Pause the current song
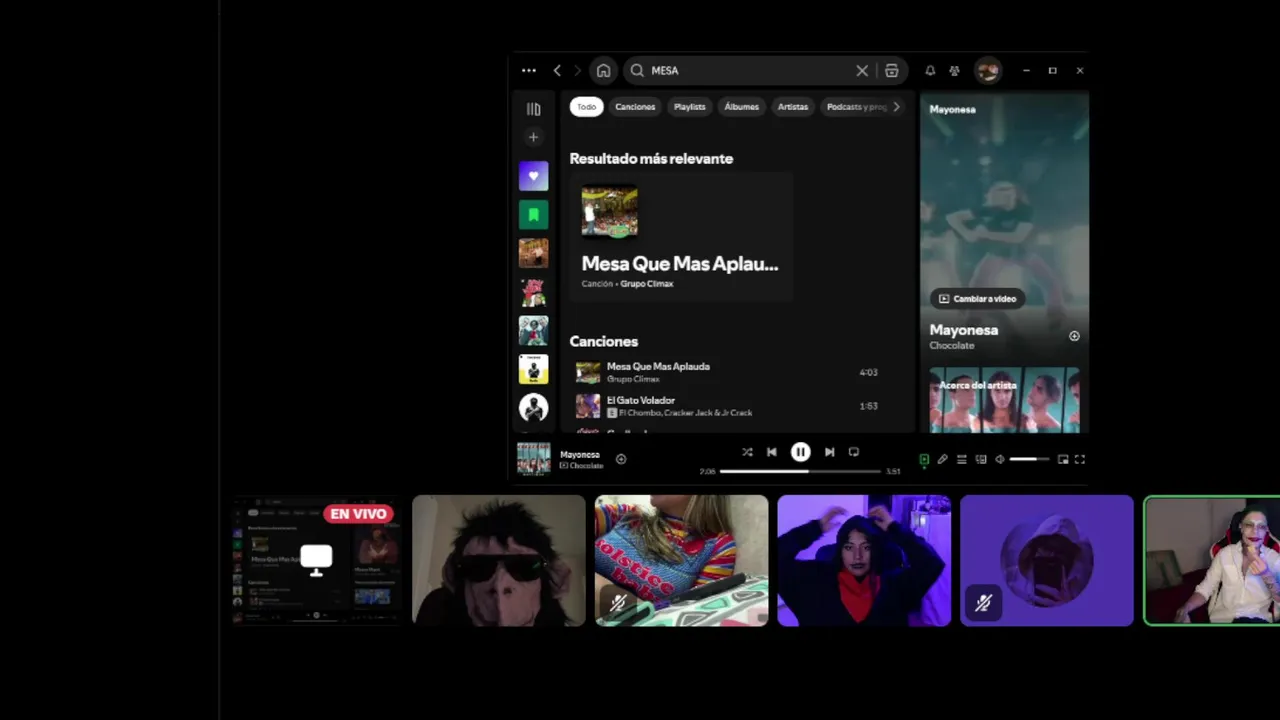 click(x=801, y=452)
